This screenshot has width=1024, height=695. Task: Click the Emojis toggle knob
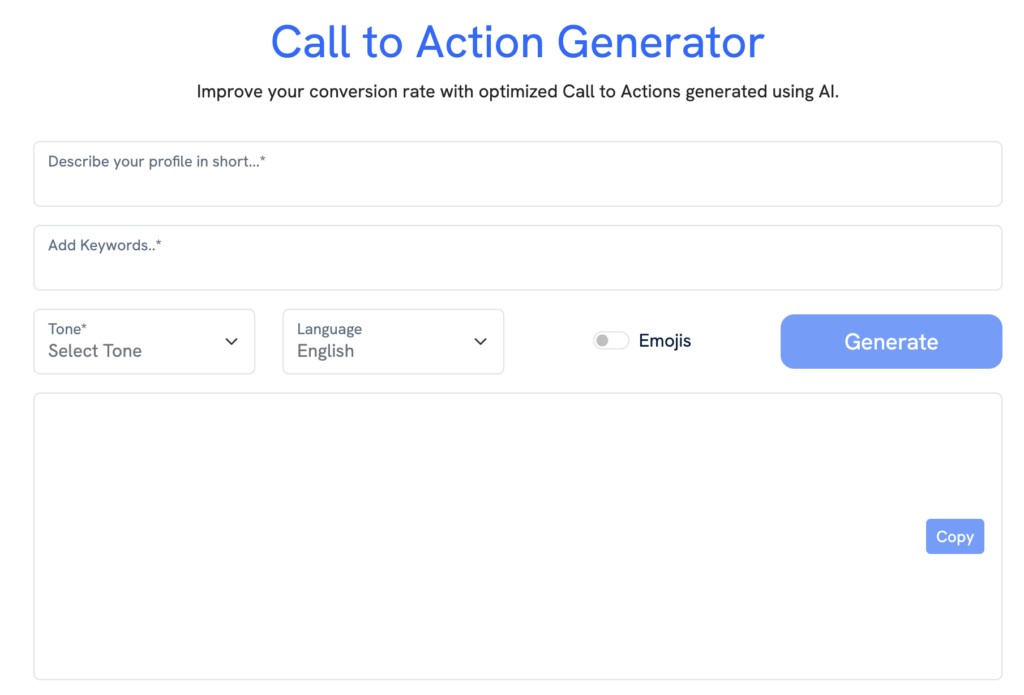(604, 340)
